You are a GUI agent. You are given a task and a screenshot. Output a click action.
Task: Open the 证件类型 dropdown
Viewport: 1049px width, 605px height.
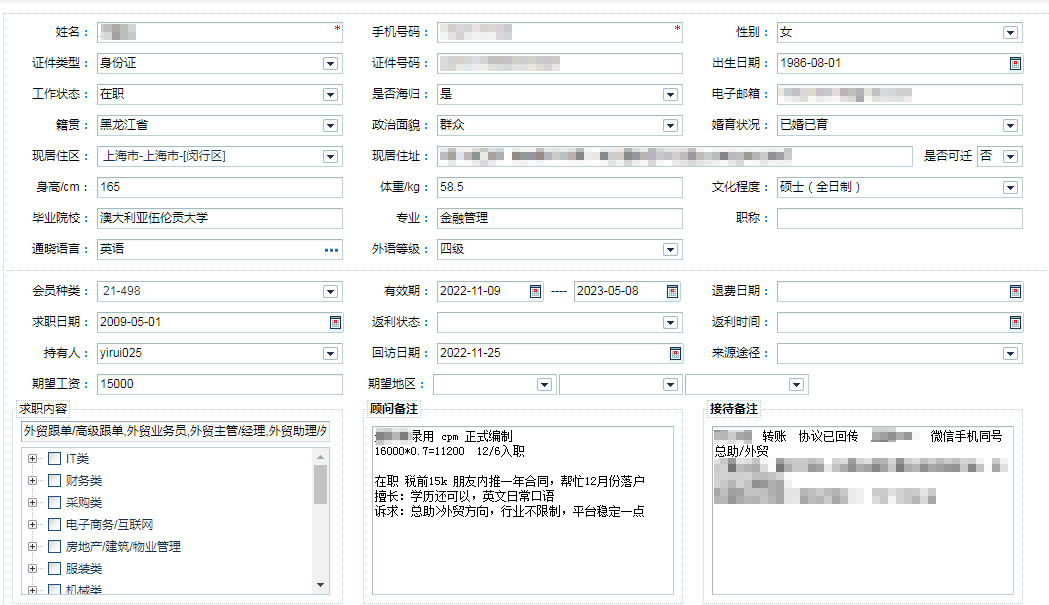pyautogui.click(x=330, y=64)
